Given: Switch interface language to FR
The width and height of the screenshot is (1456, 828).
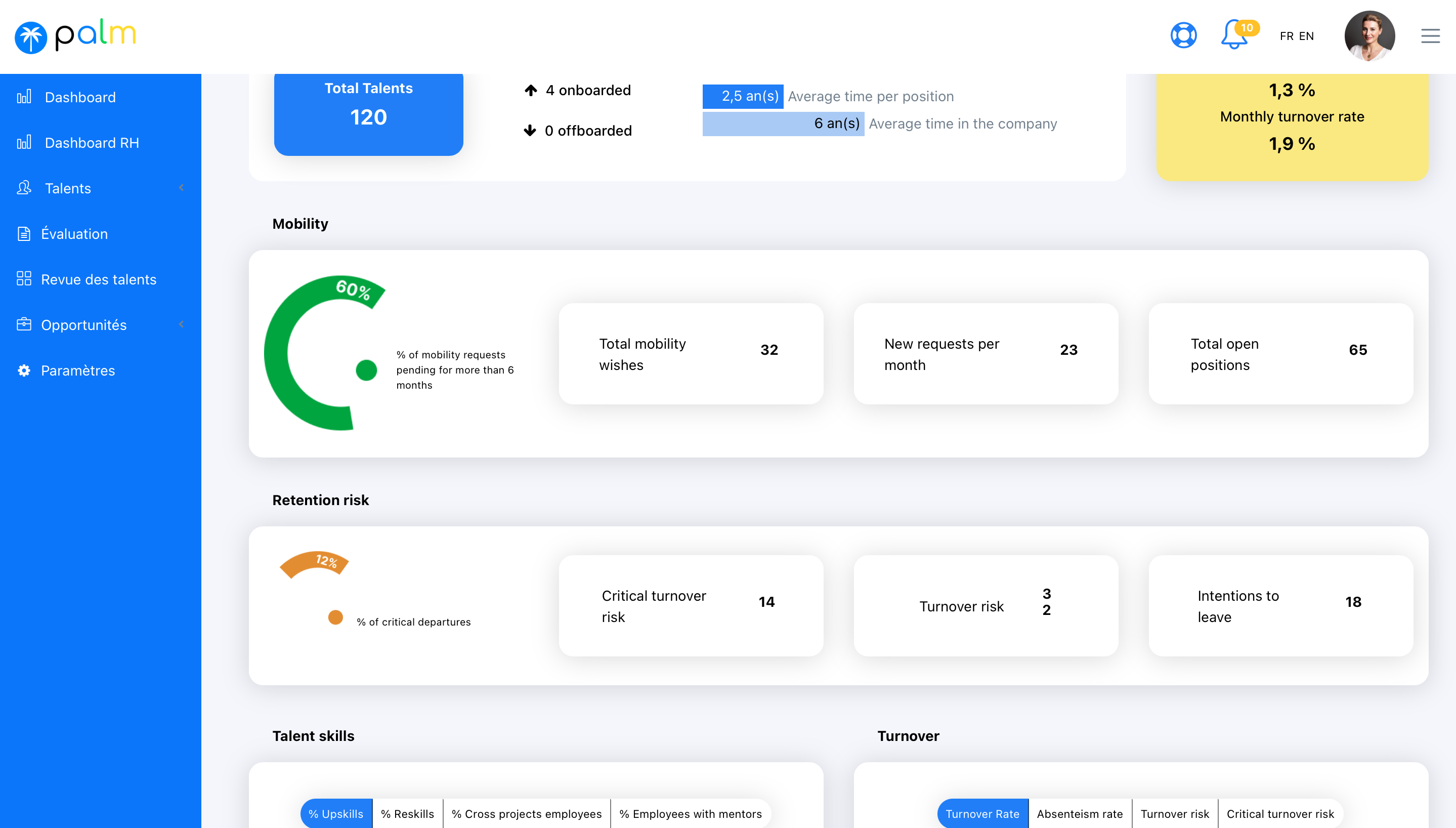Looking at the screenshot, I should coord(1286,36).
